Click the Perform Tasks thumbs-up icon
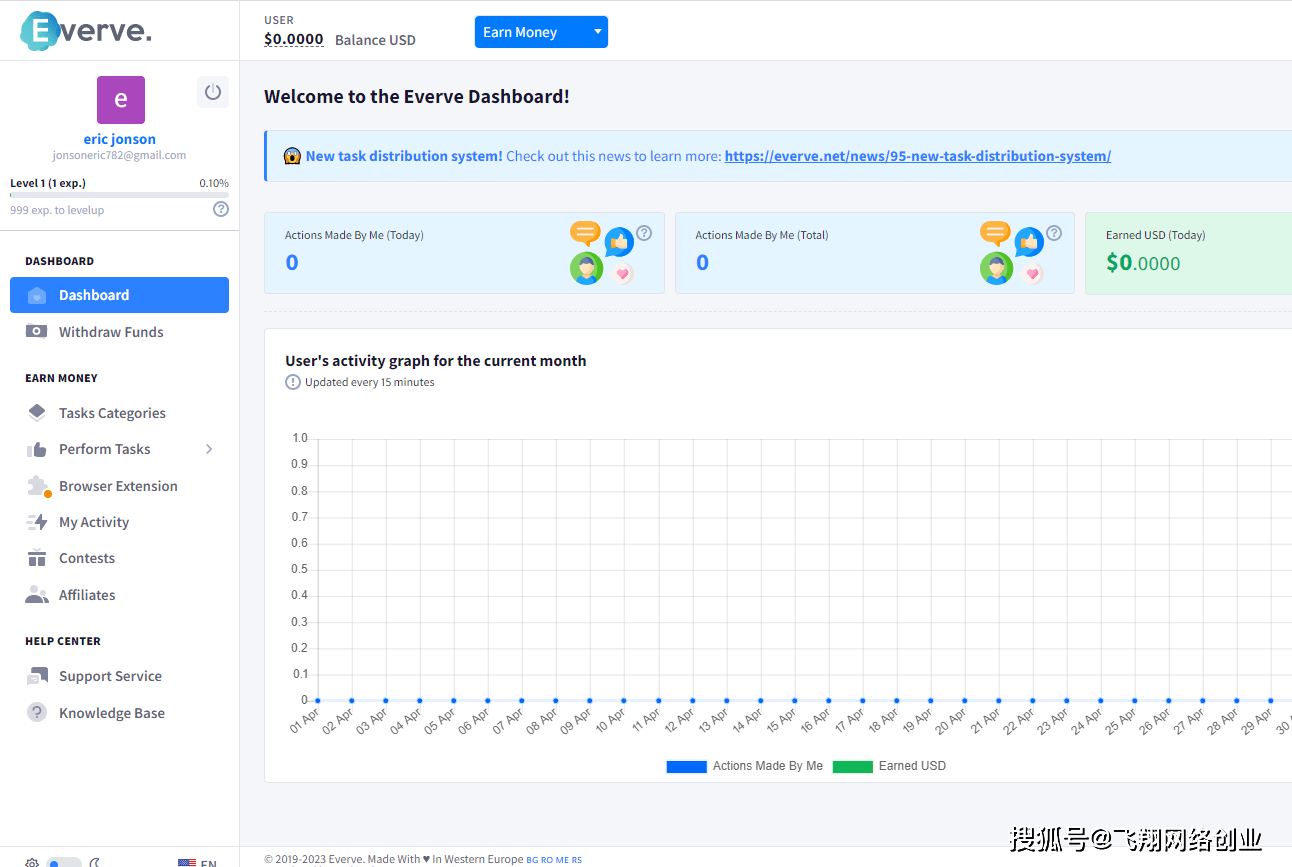The image size is (1292, 867). 37,449
